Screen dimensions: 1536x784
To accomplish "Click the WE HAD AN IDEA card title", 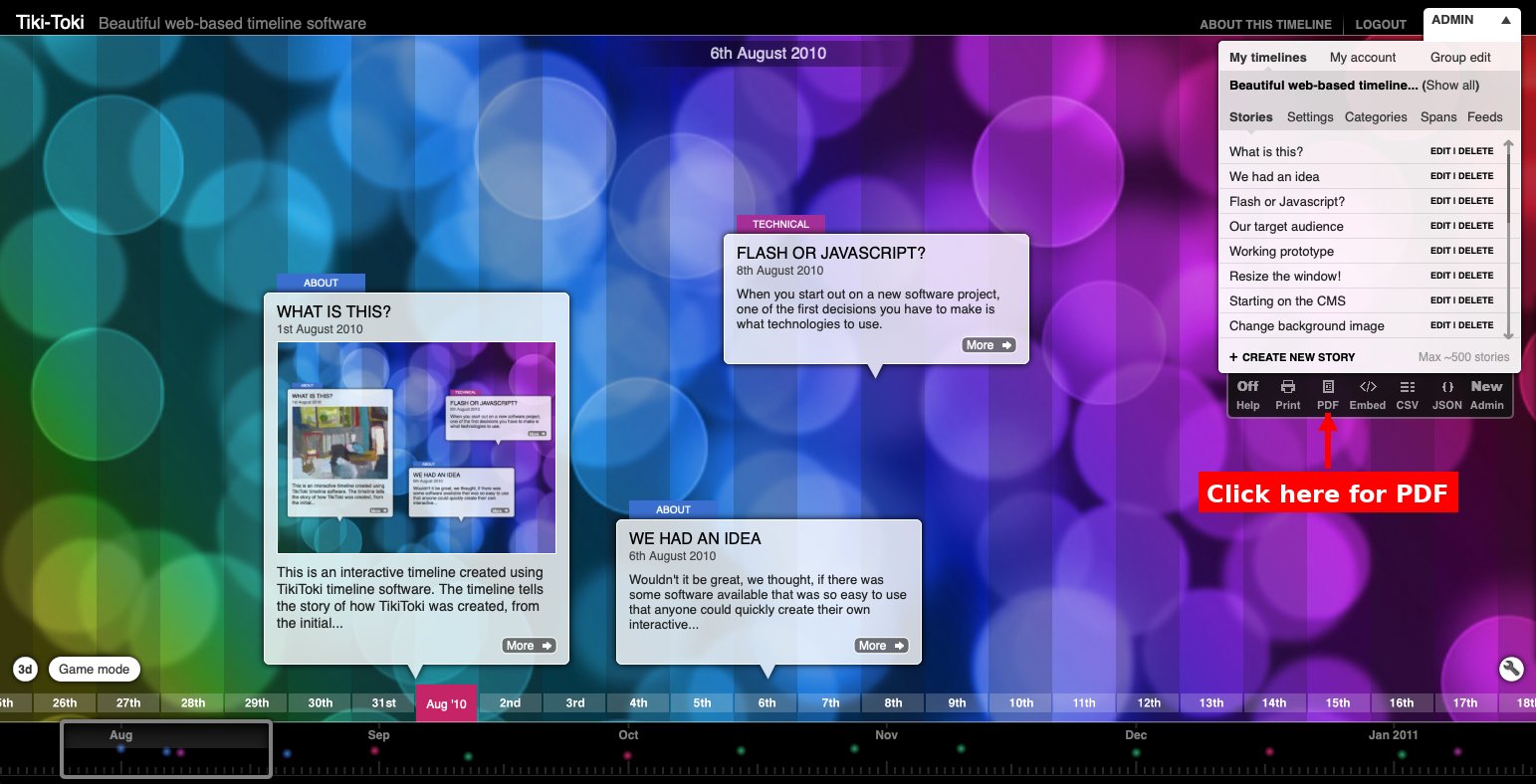I will pyautogui.click(x=695, y=539).
